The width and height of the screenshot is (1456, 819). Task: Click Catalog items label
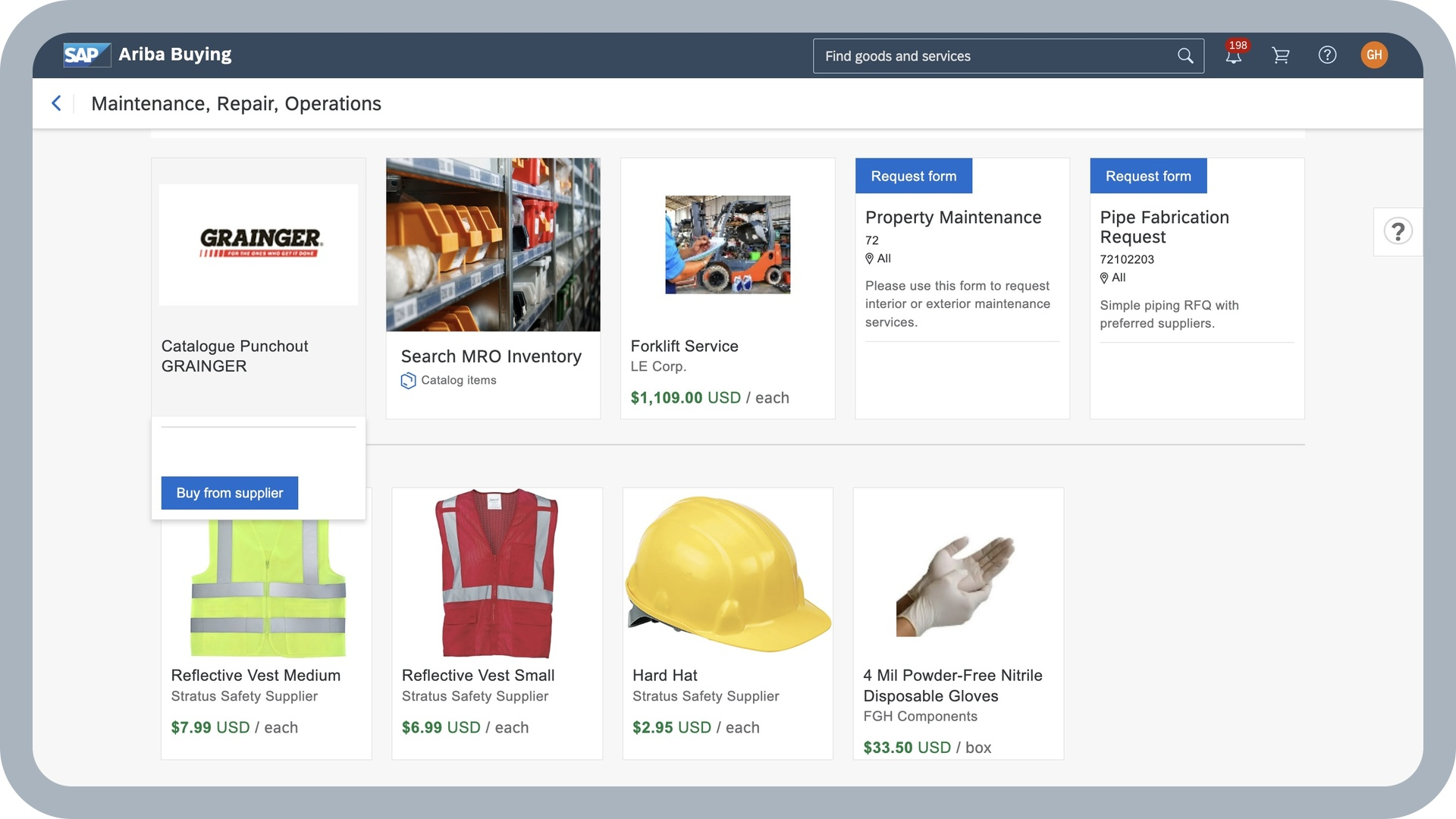click(x=459, y=380)
